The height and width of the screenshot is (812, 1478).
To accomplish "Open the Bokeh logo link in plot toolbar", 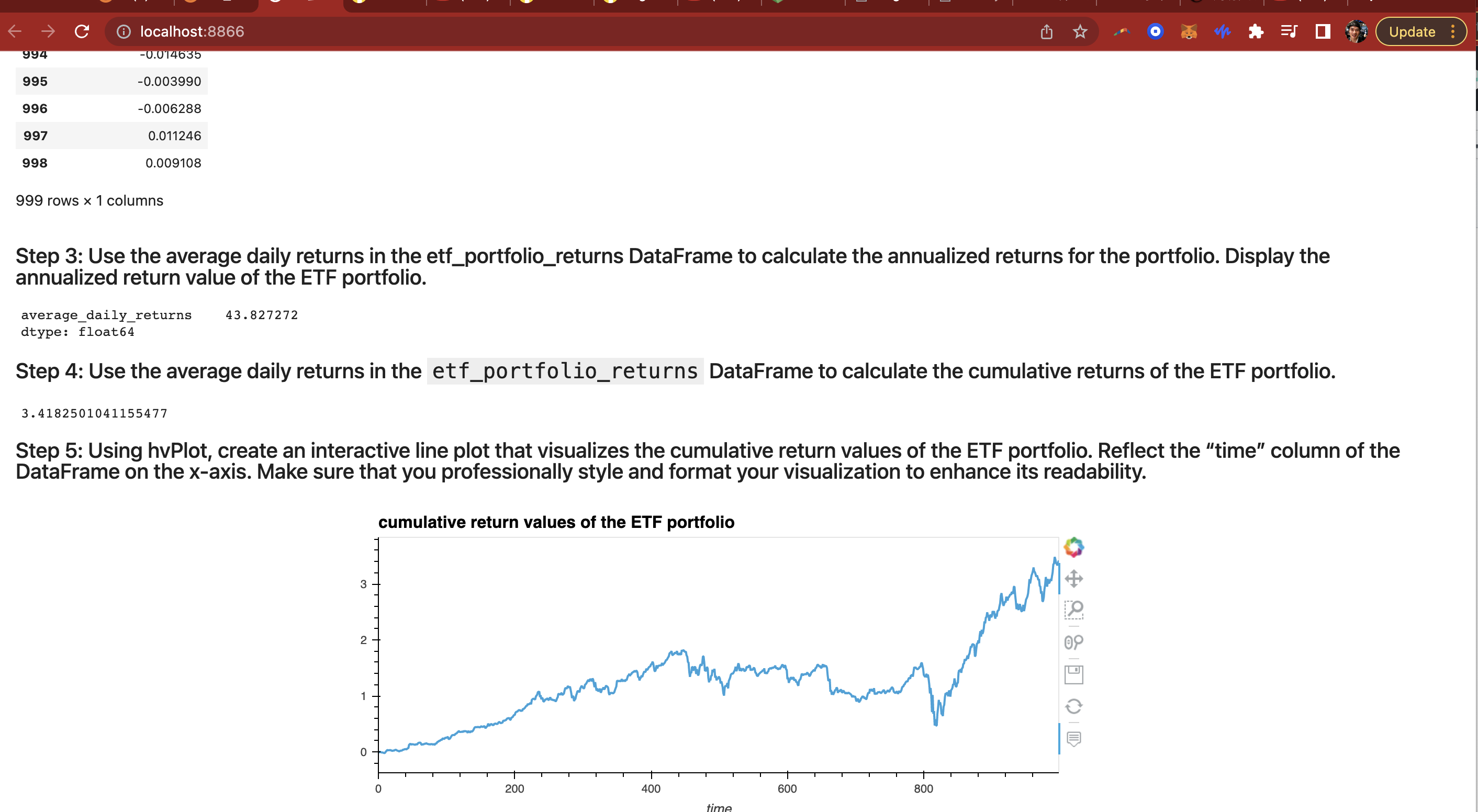I will point(1073,547).
